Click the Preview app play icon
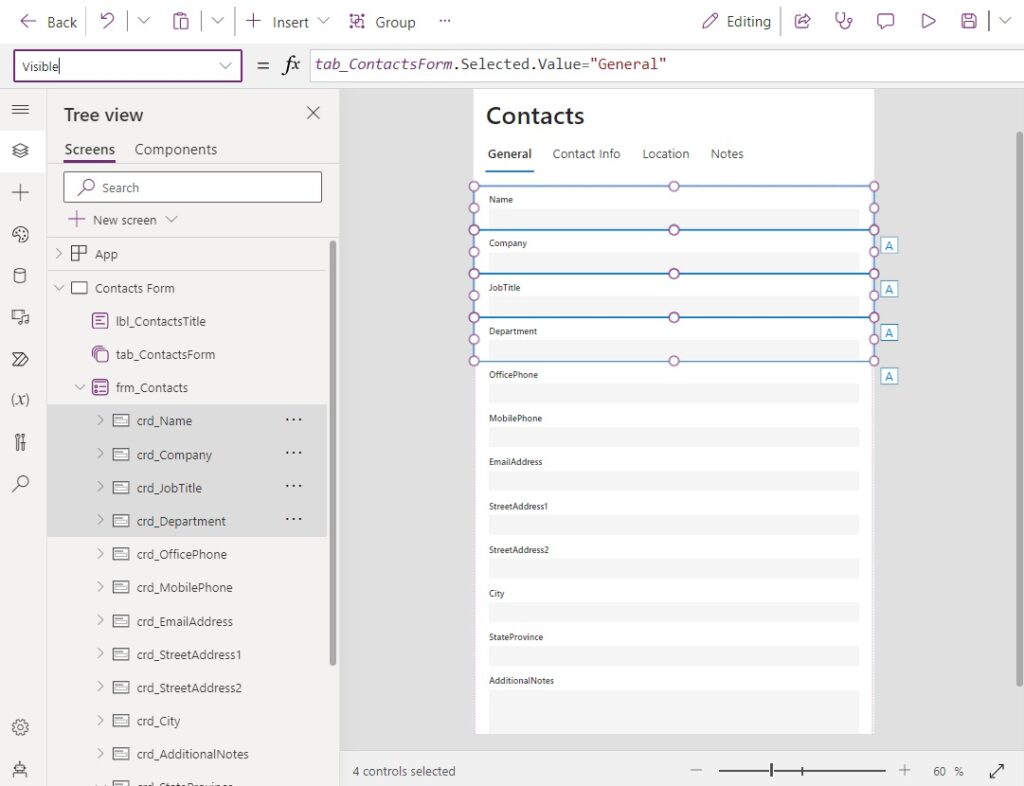 tap(927, 22)
